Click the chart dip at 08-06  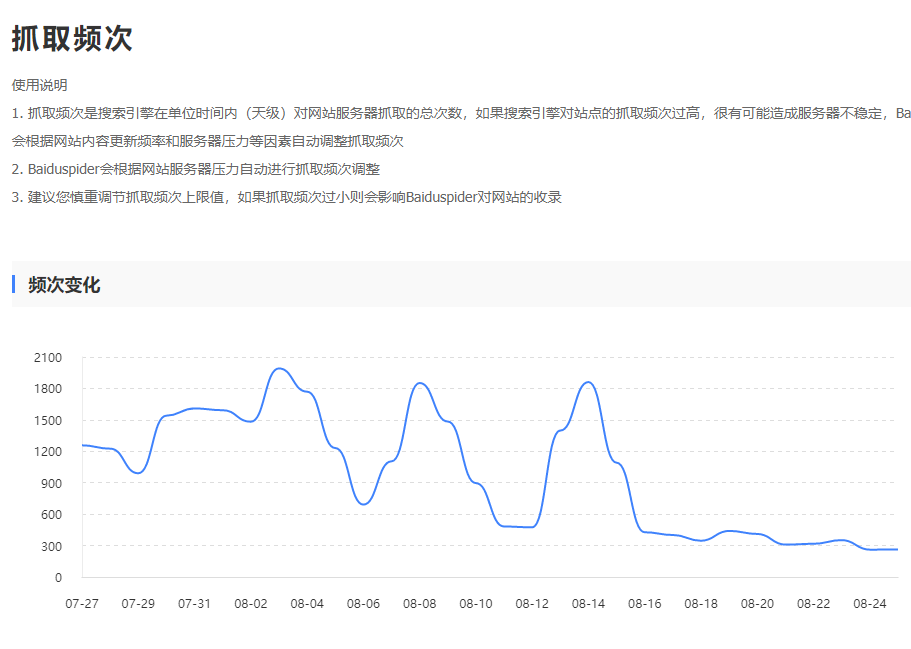(364, 504)
